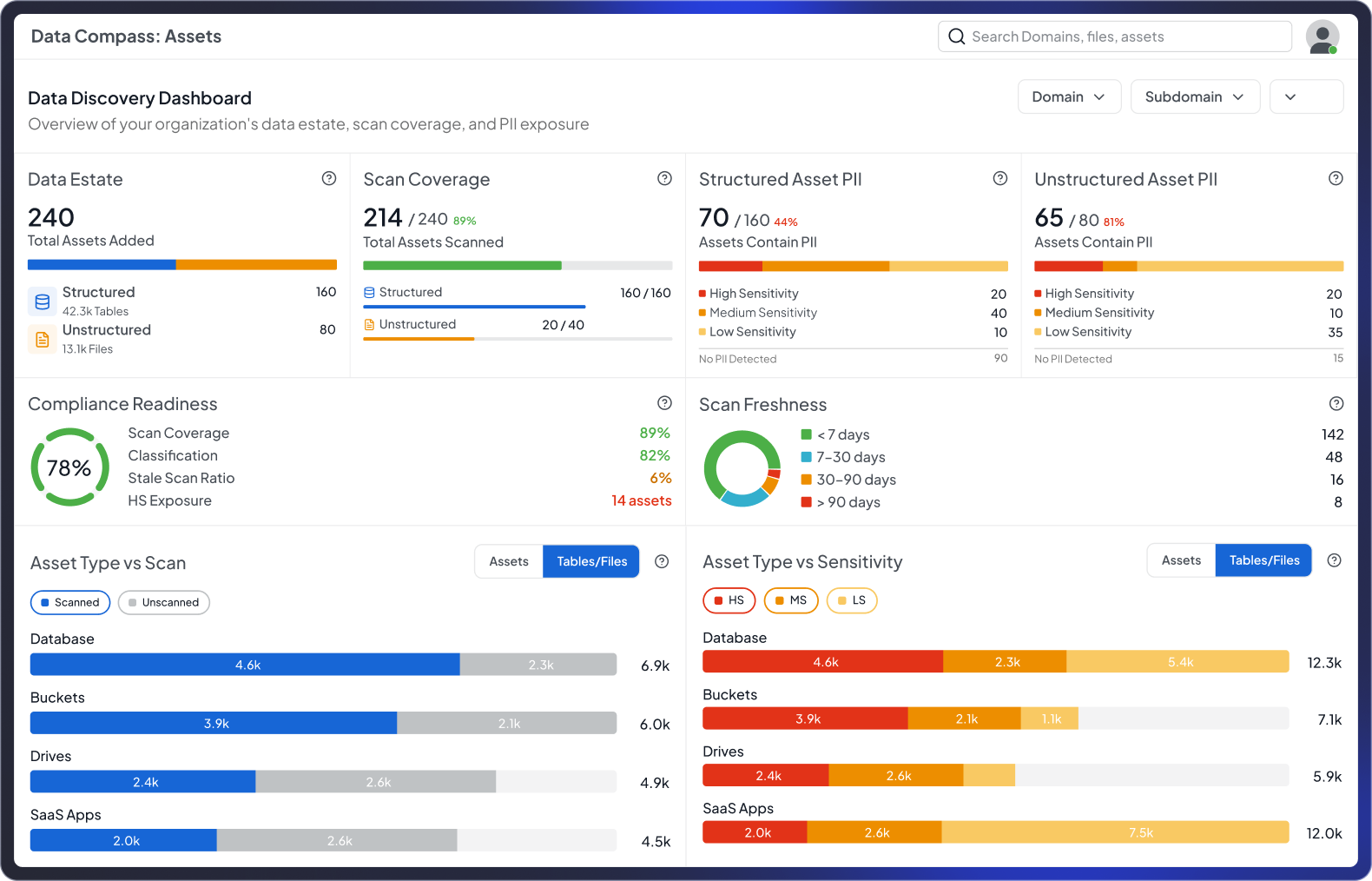Click the Buckets scanned 3.9k bar segment
The height and width of the screenshot is (881, 1372).
[214, 723]
